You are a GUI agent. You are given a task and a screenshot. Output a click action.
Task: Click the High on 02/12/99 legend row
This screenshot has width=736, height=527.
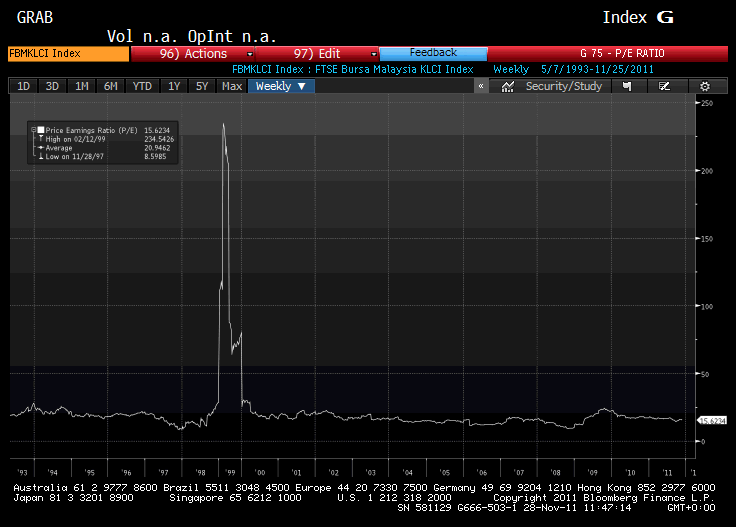pos(75,139)
